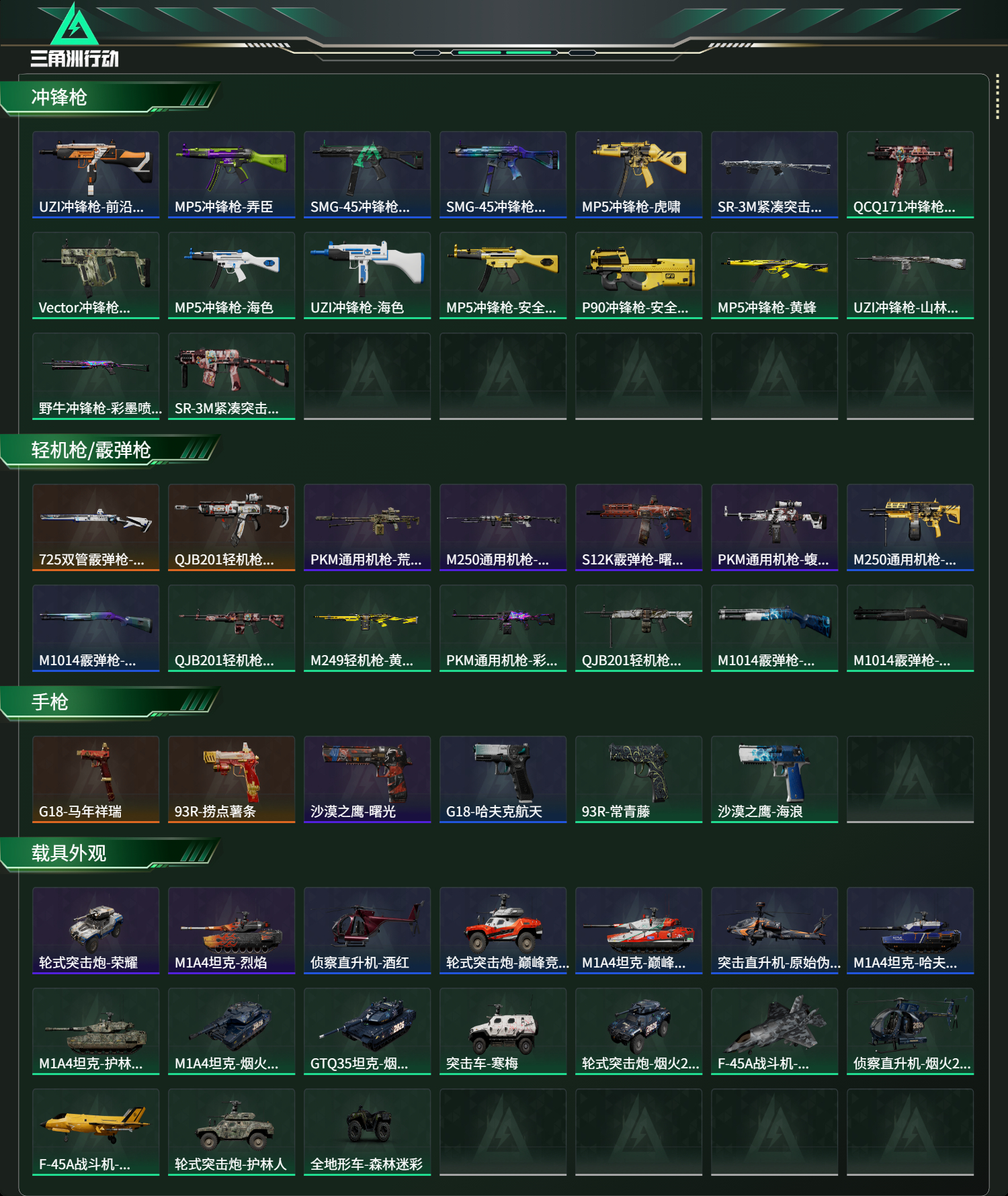Image resolution: width=1008 pixels, height=1196 pixels.
Task: Open the 野牛冲锋枪-彩墨 skin tile
Action: [x=95, y=376]
